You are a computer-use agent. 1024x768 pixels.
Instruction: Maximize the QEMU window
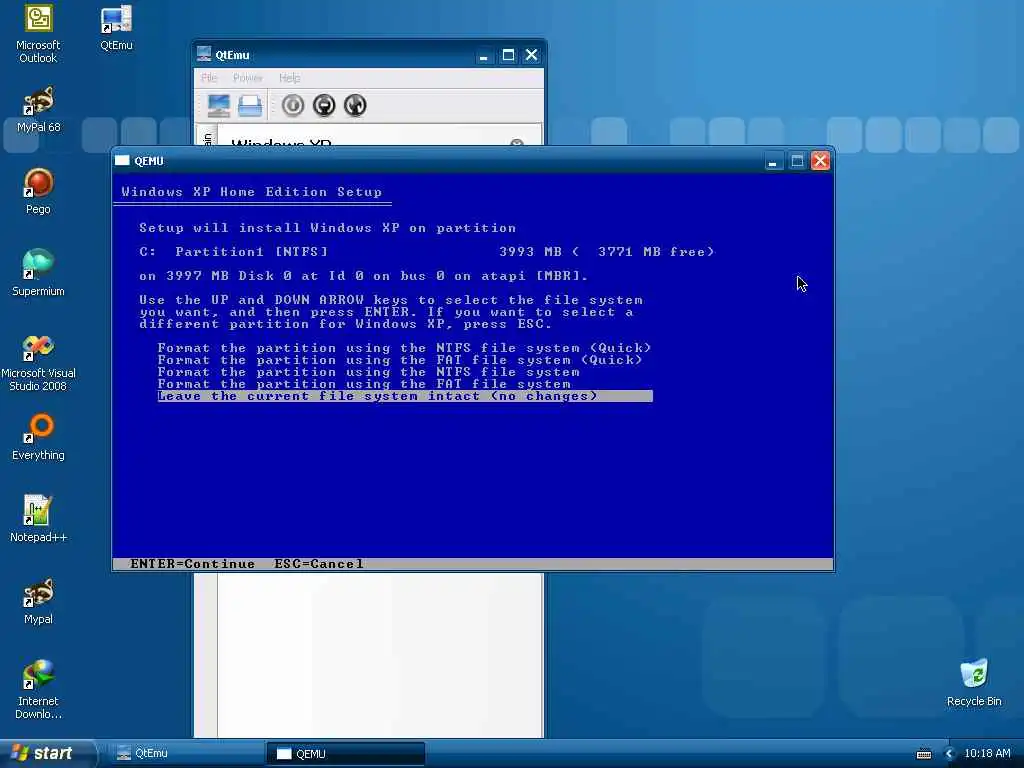pyautogui.click(x=797, y=161)
